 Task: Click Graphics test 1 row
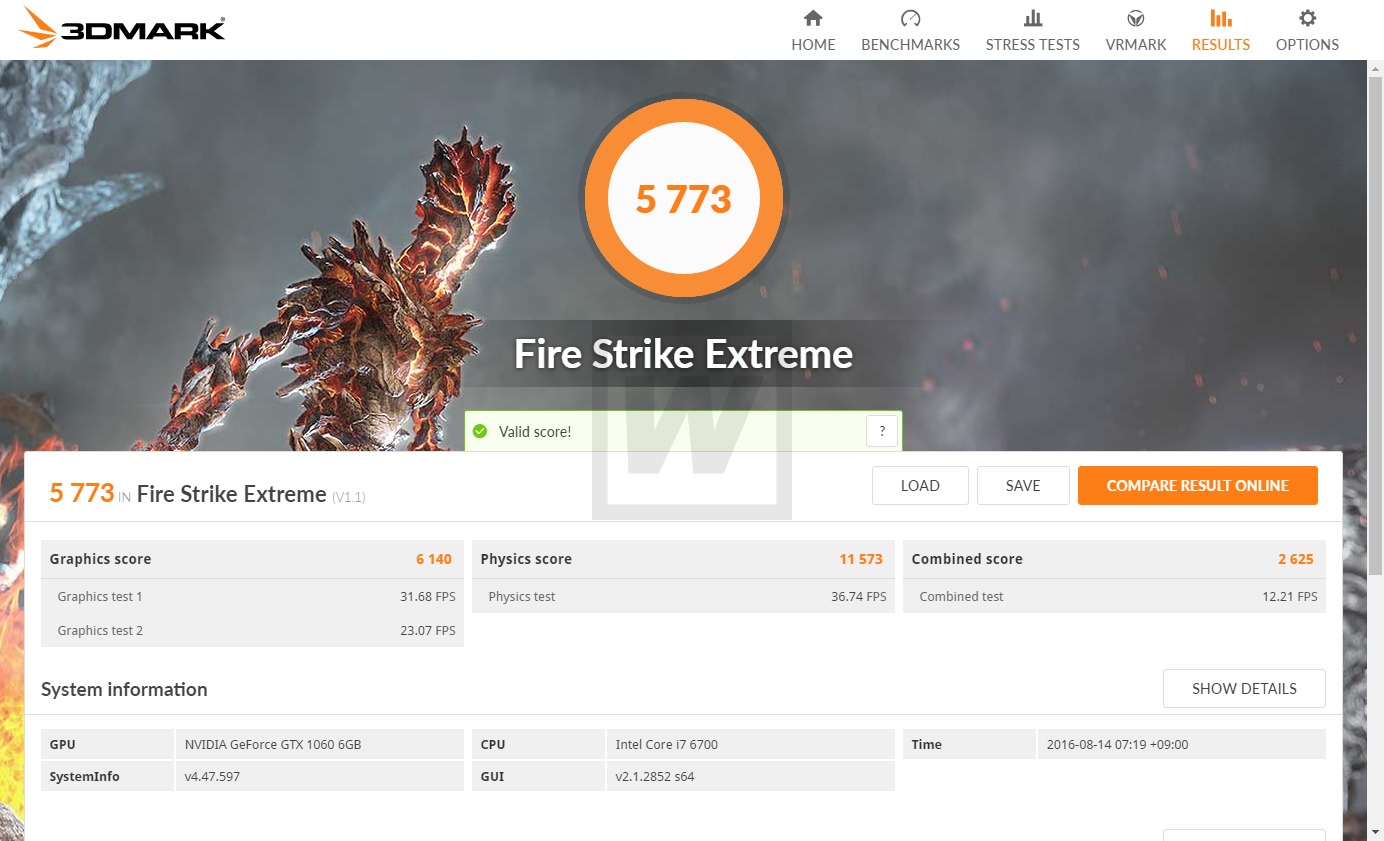[252, 596]
